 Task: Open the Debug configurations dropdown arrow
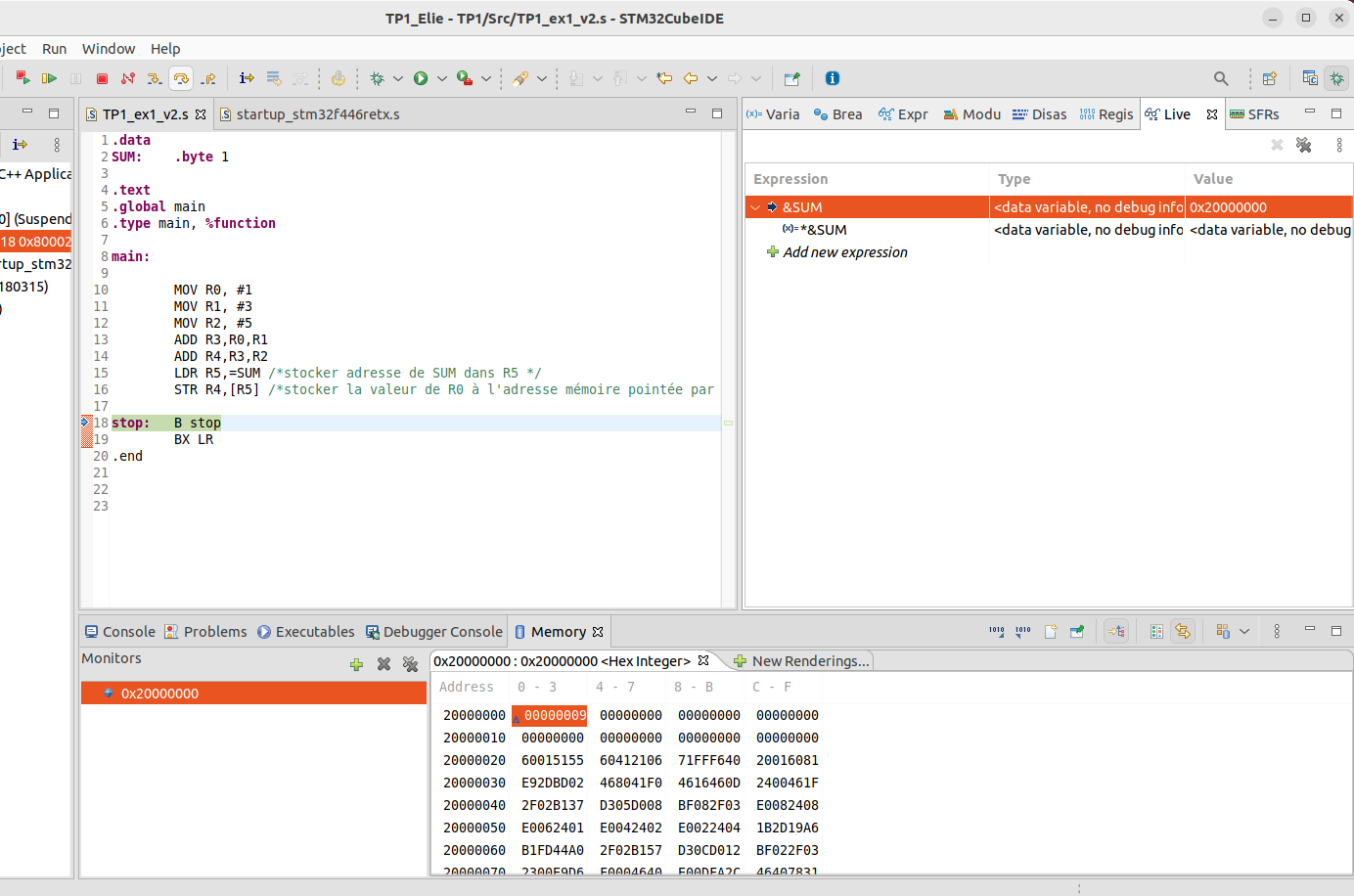tap(398, 78)
